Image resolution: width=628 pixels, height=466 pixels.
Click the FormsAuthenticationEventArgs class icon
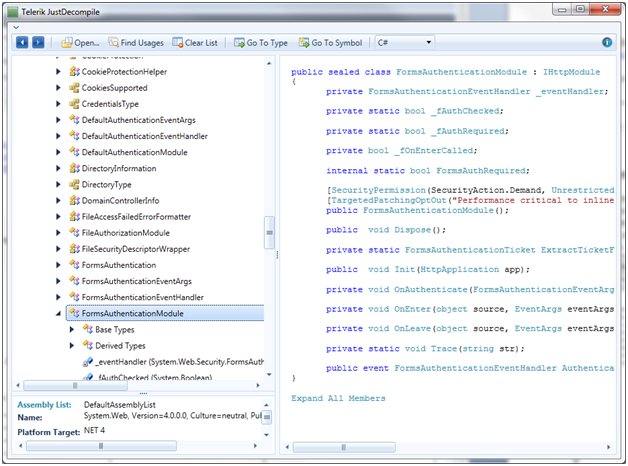[x=74, y=281]
